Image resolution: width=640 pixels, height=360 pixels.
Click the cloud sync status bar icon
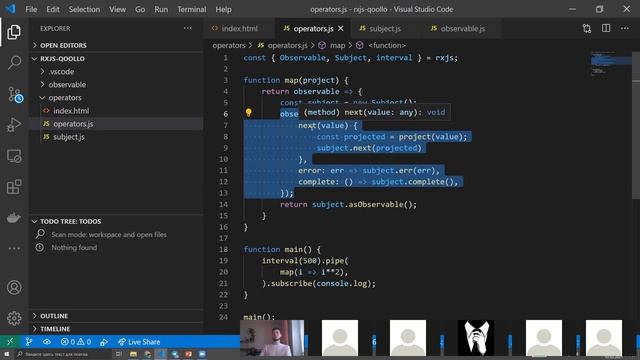pyautogui.click(x=47, y=342)
